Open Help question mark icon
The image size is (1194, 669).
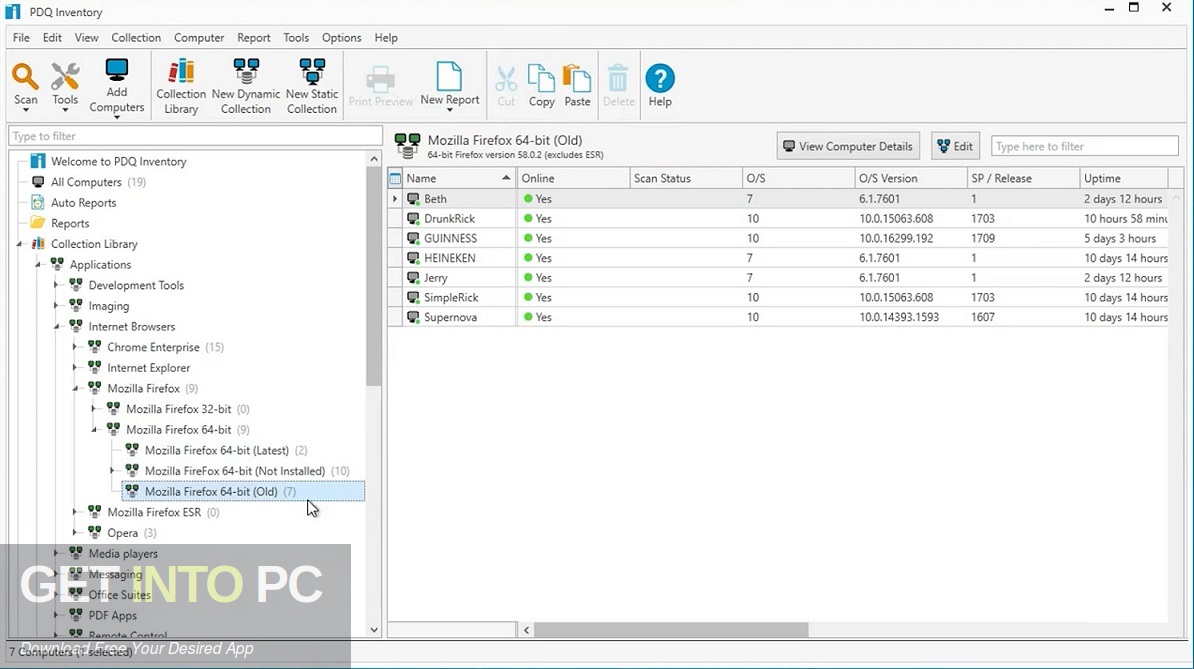tap(660, 78)
